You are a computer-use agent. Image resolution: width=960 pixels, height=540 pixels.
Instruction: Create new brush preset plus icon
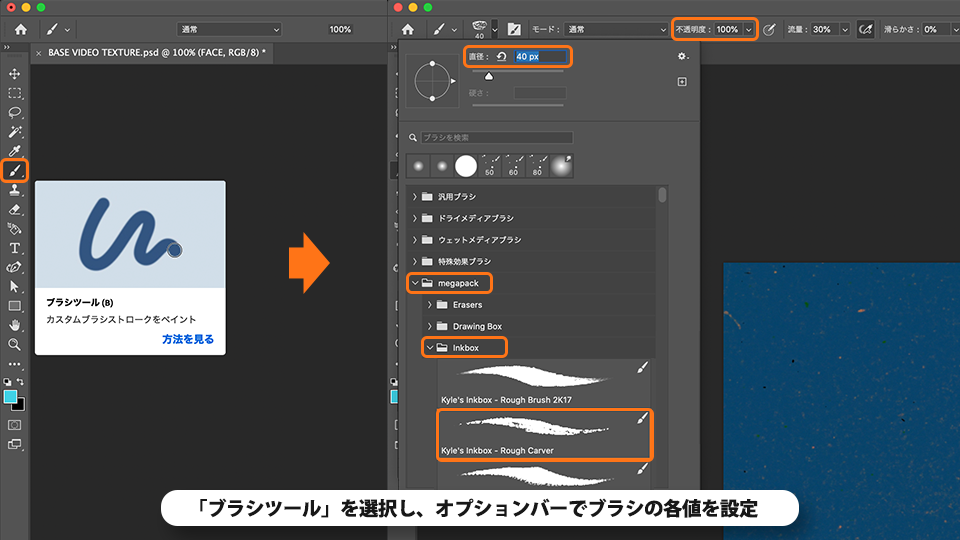[682, 81]
